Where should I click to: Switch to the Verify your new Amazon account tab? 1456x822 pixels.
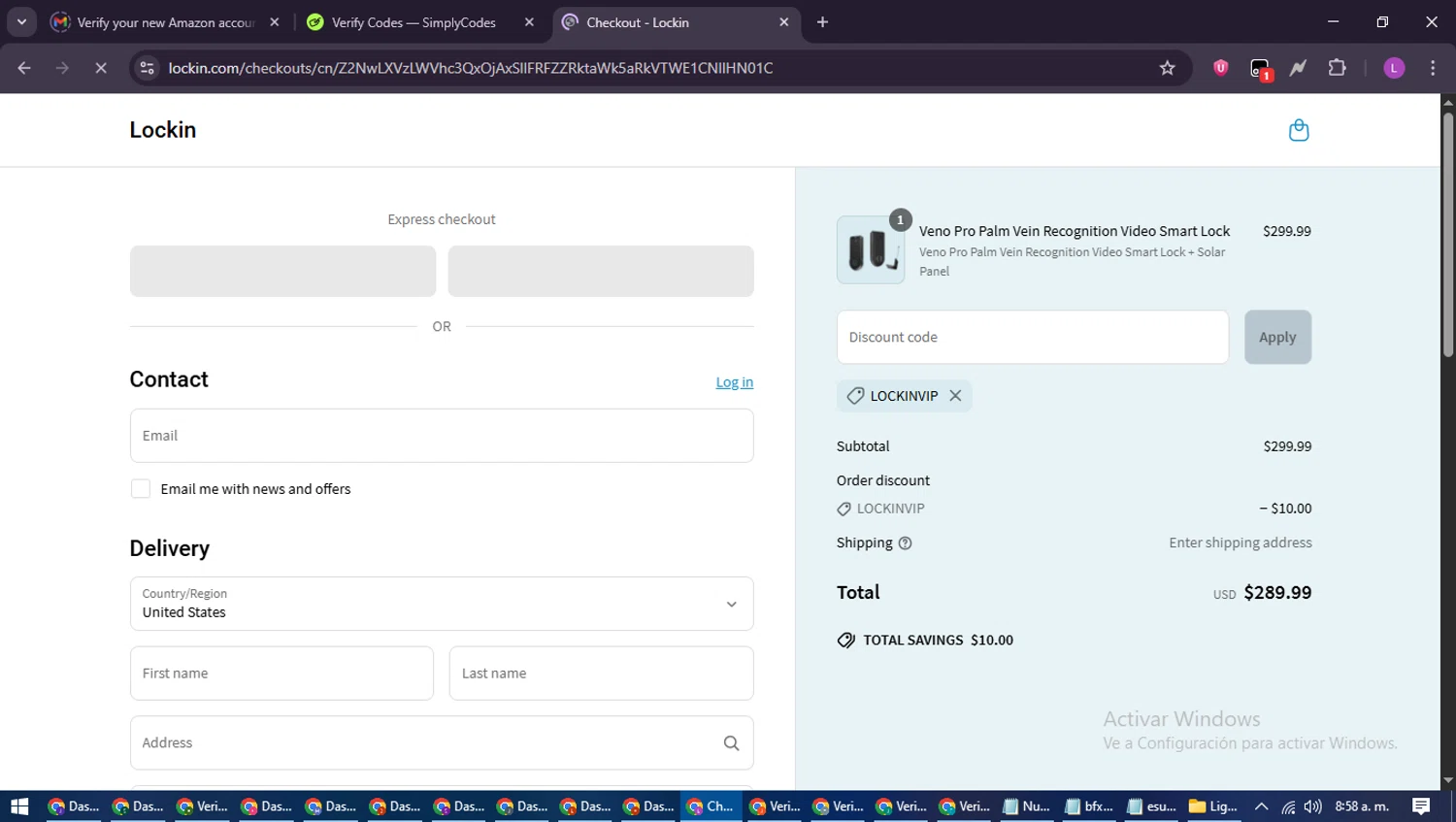[165, 22]
